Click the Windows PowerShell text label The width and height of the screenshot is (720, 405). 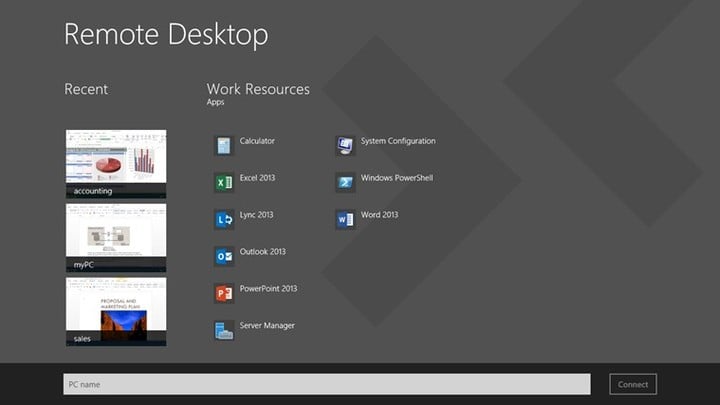tap(397, 178)
